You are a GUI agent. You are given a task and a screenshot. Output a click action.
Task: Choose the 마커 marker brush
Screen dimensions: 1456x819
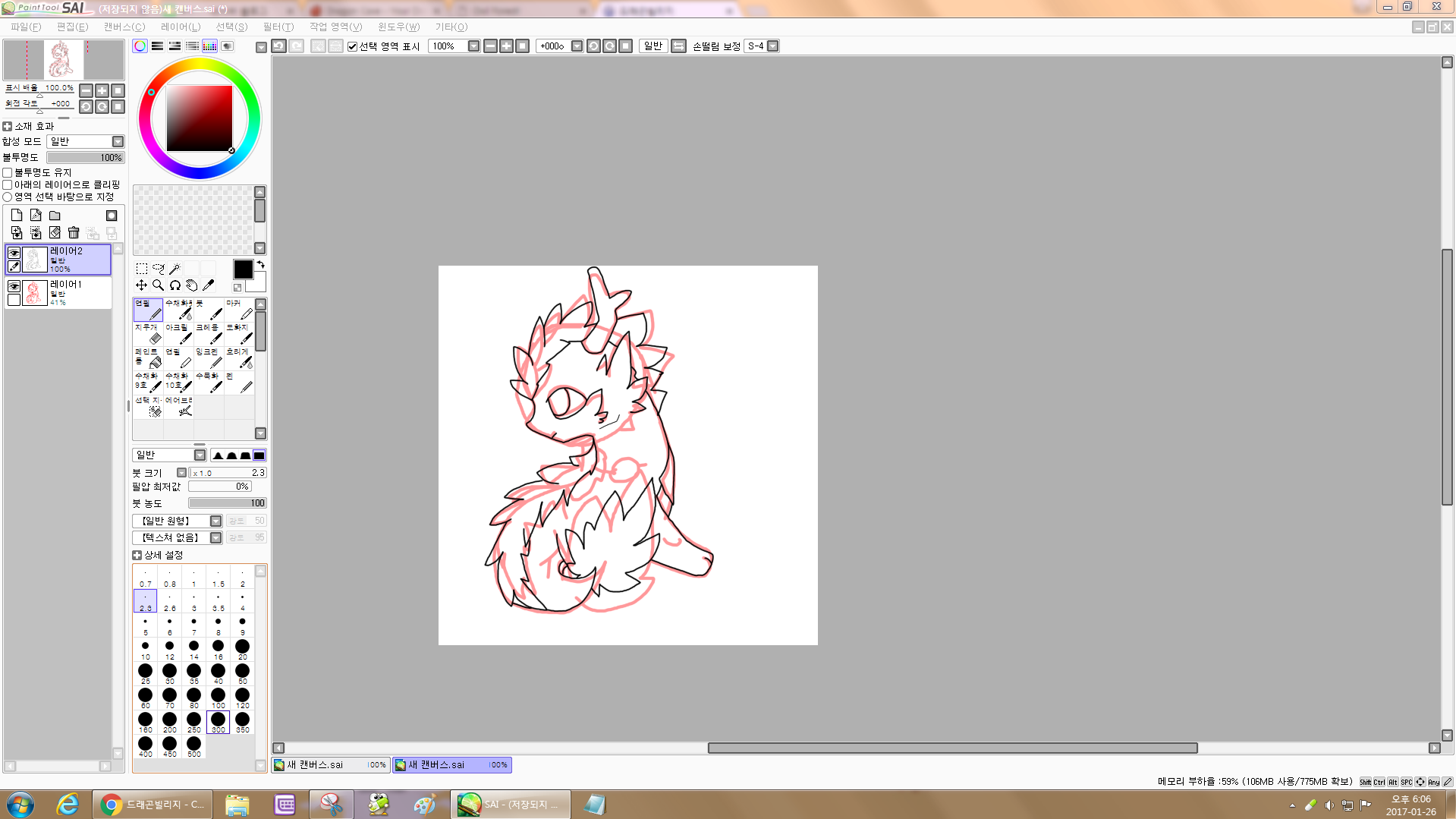(239, 310)
